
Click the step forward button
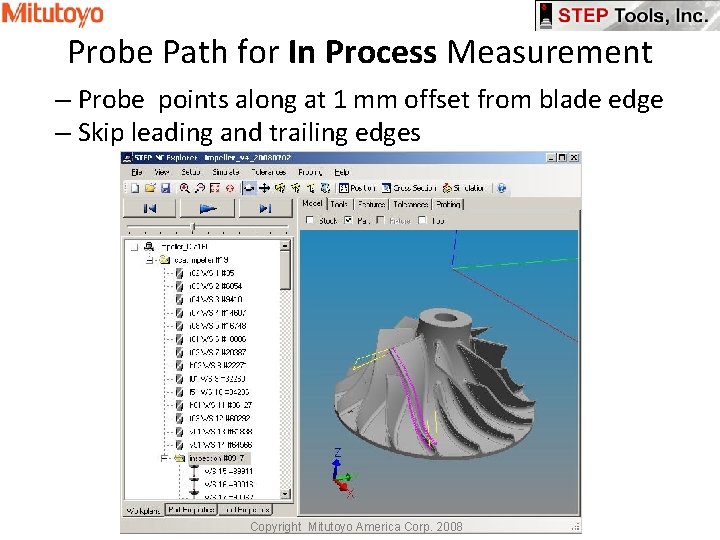(266, 208)
